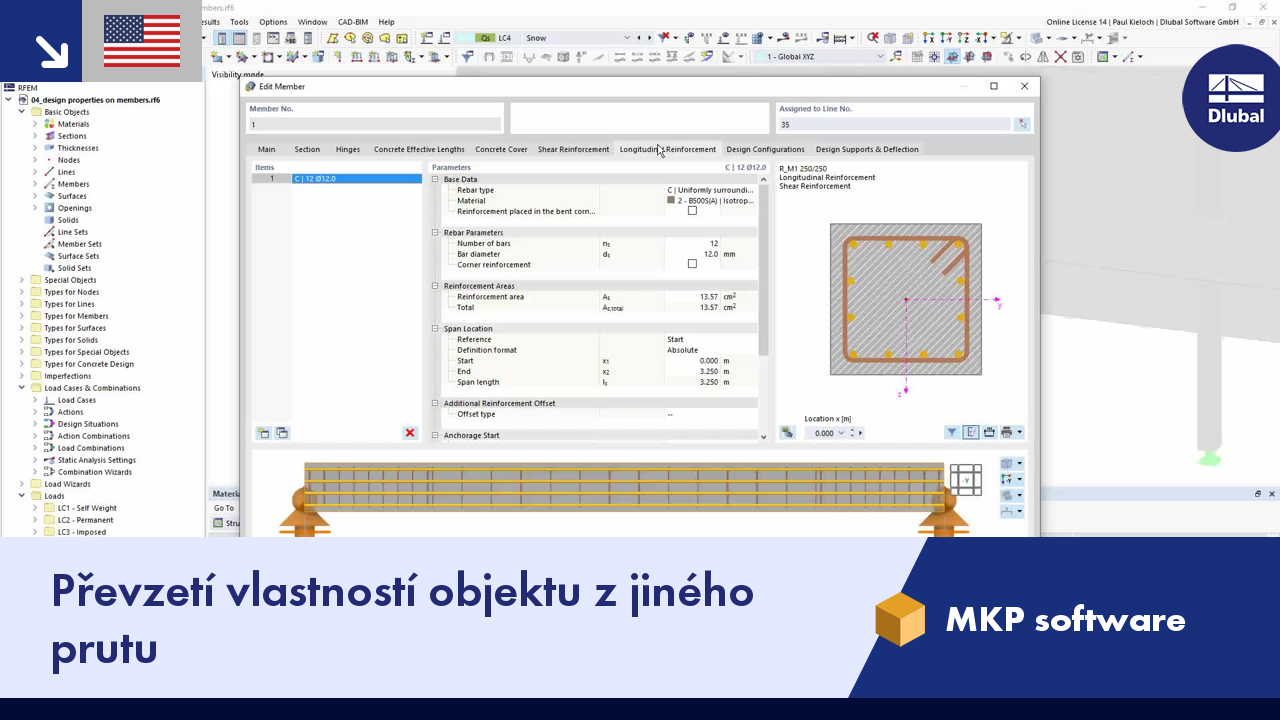Click the delete red X icon in main toolbar
The width and height of the screenshot is (1280, 720).
click(x=1061, y=57)
